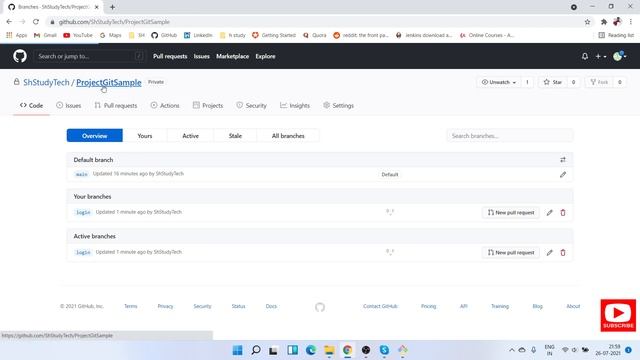Reload the page

[x=36, y=22]
